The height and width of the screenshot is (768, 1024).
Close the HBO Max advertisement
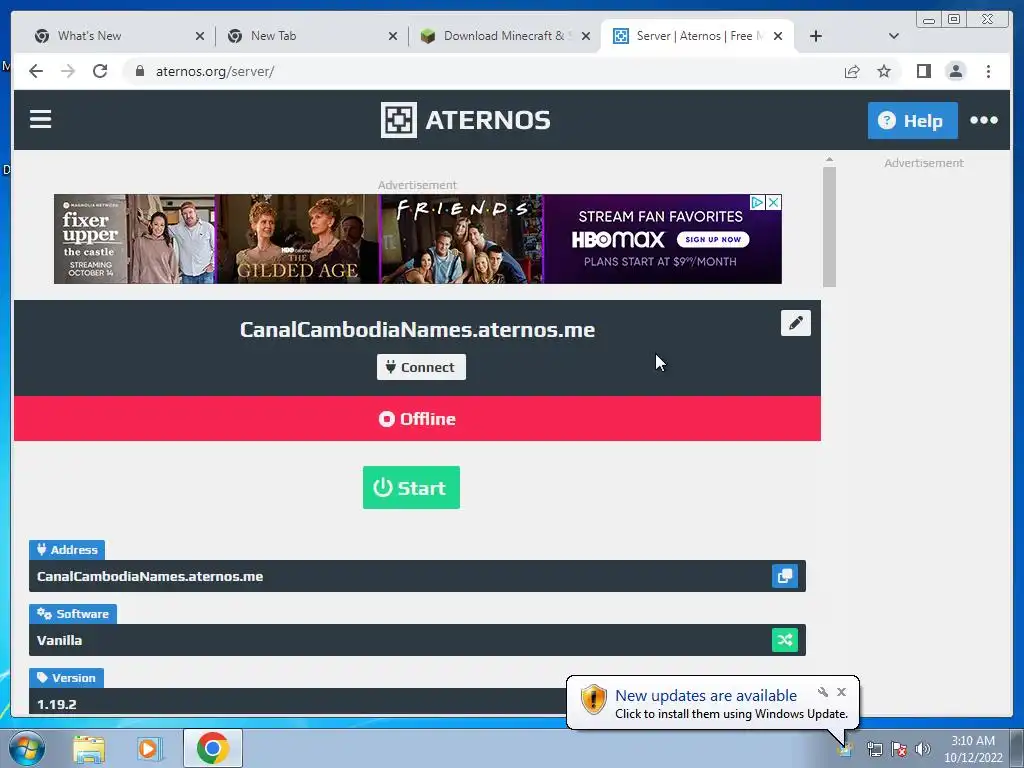[774, 202]
